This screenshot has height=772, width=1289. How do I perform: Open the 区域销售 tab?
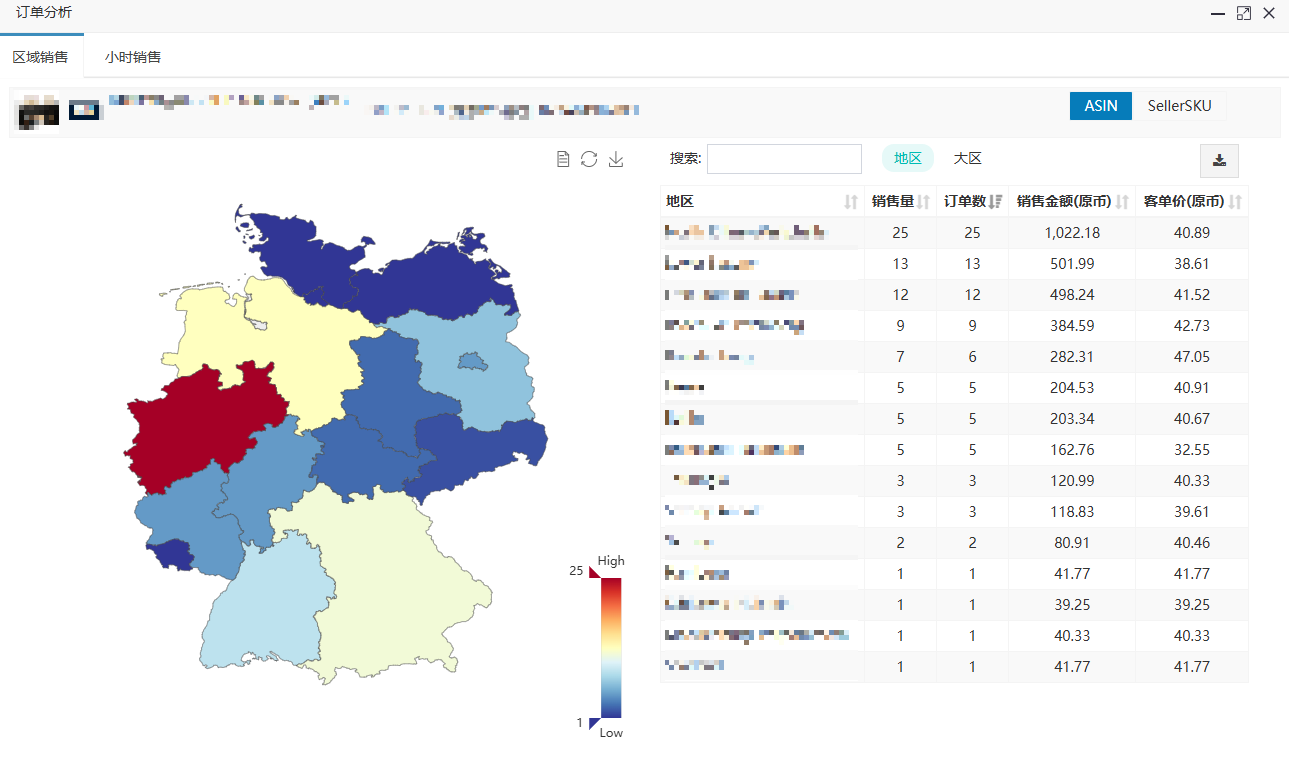point(40,57)
